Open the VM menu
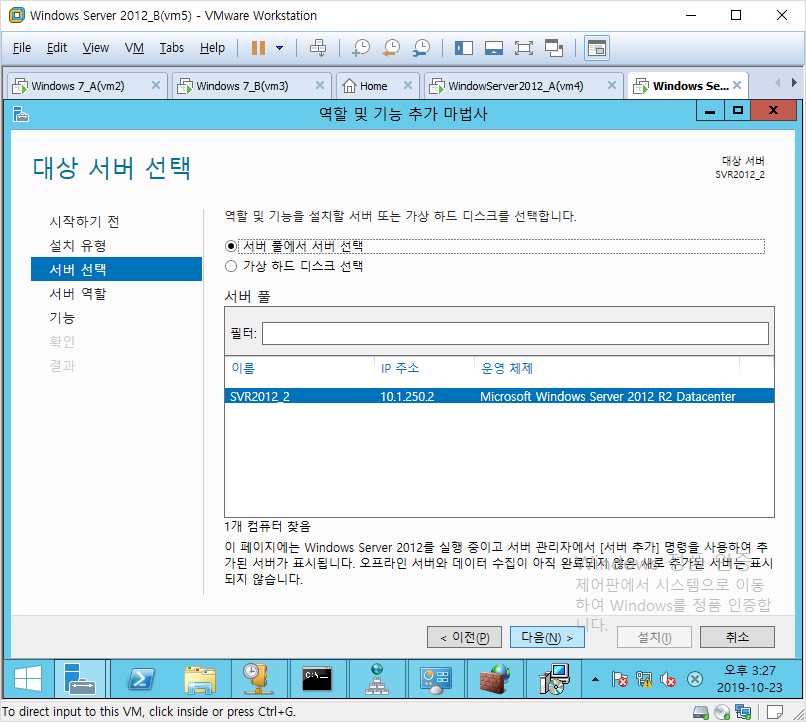Viewport: 806px width, 722px height. click(134, 48)
